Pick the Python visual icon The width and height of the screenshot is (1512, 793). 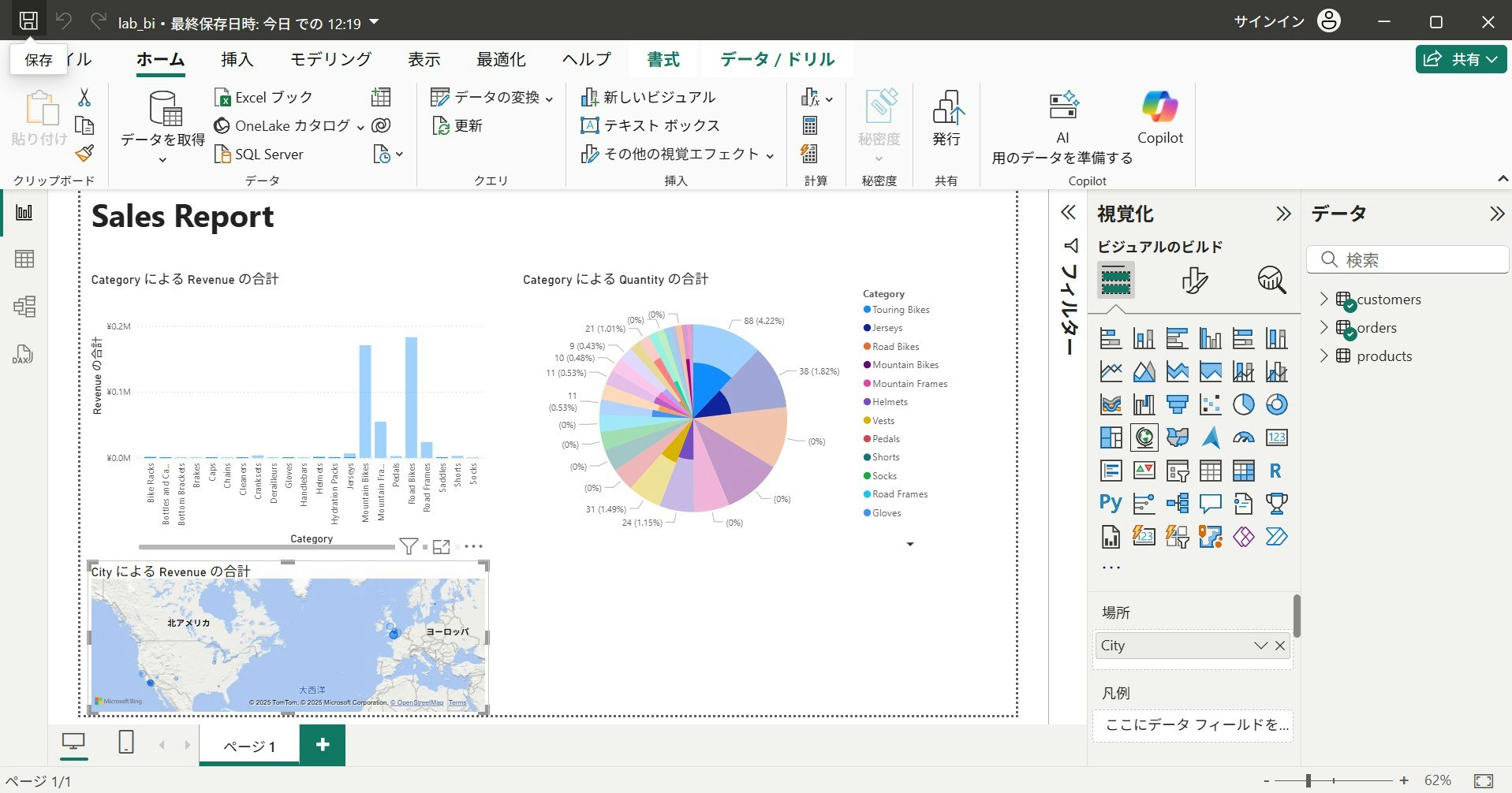pos(1111,504)
